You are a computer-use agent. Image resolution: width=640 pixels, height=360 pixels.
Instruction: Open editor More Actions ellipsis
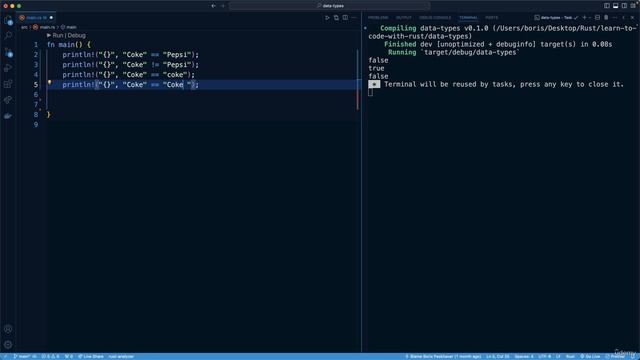tap(354, 18)
